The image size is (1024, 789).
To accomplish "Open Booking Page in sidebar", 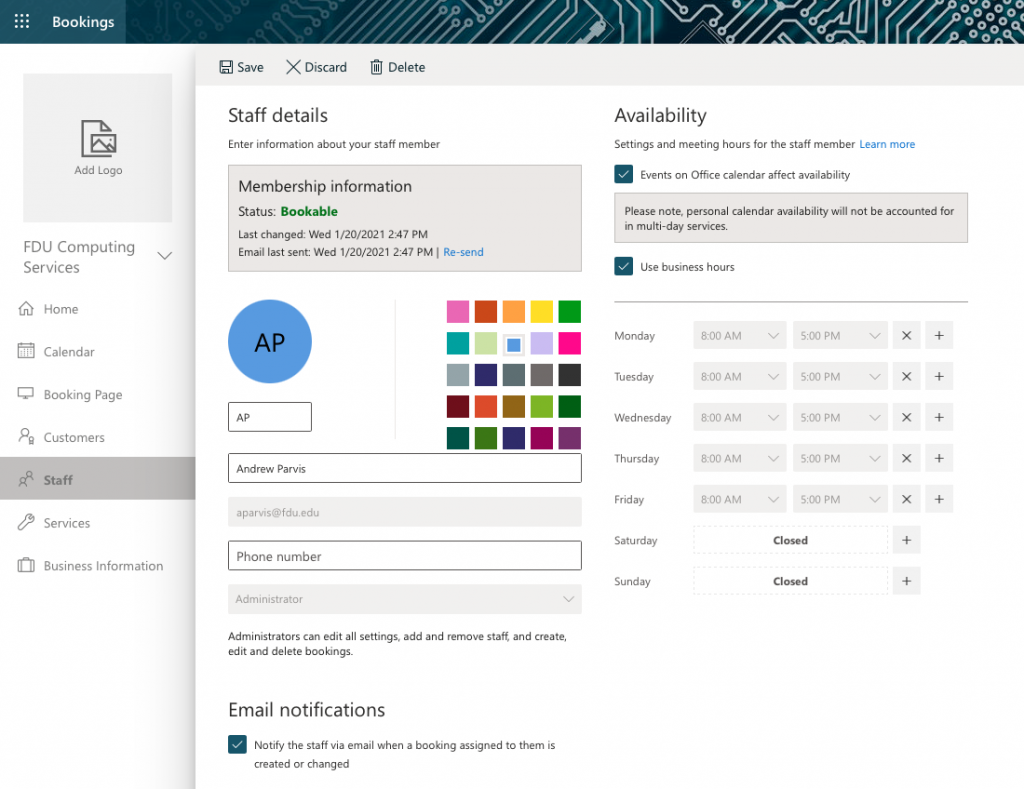I will tap(98, 394).
